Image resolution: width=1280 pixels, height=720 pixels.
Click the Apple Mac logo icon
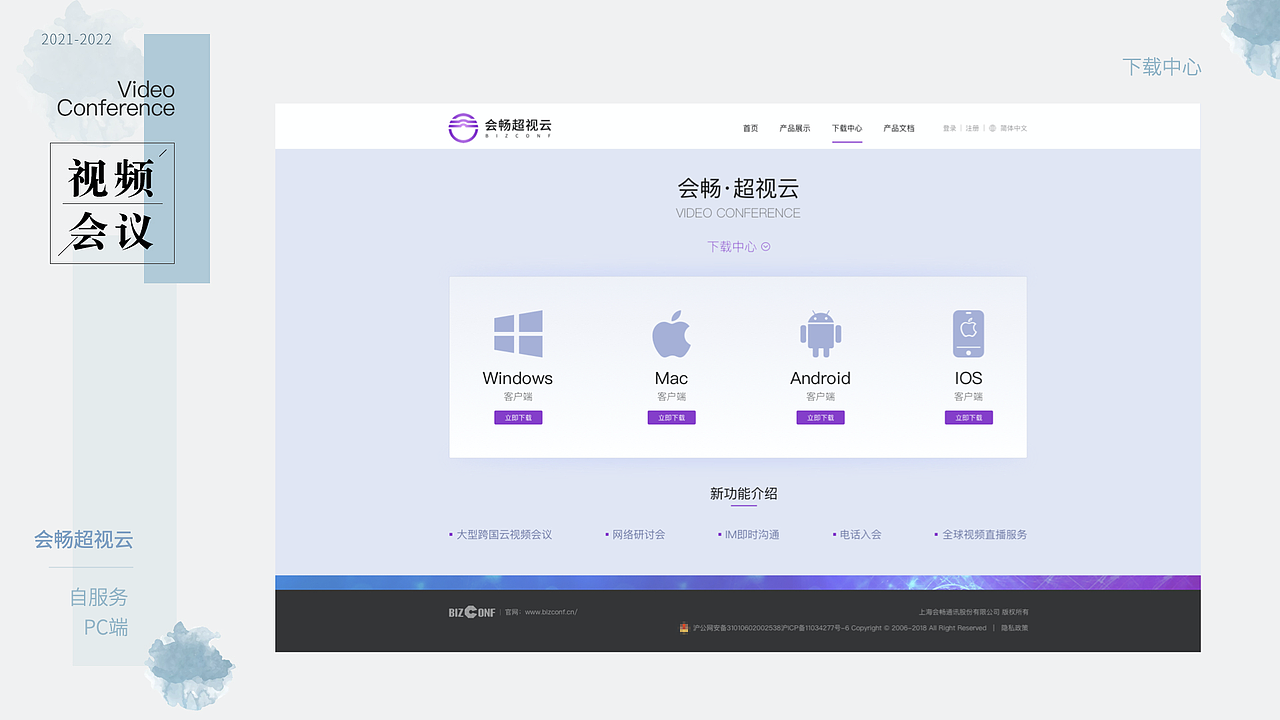click(x=671, y=333)
